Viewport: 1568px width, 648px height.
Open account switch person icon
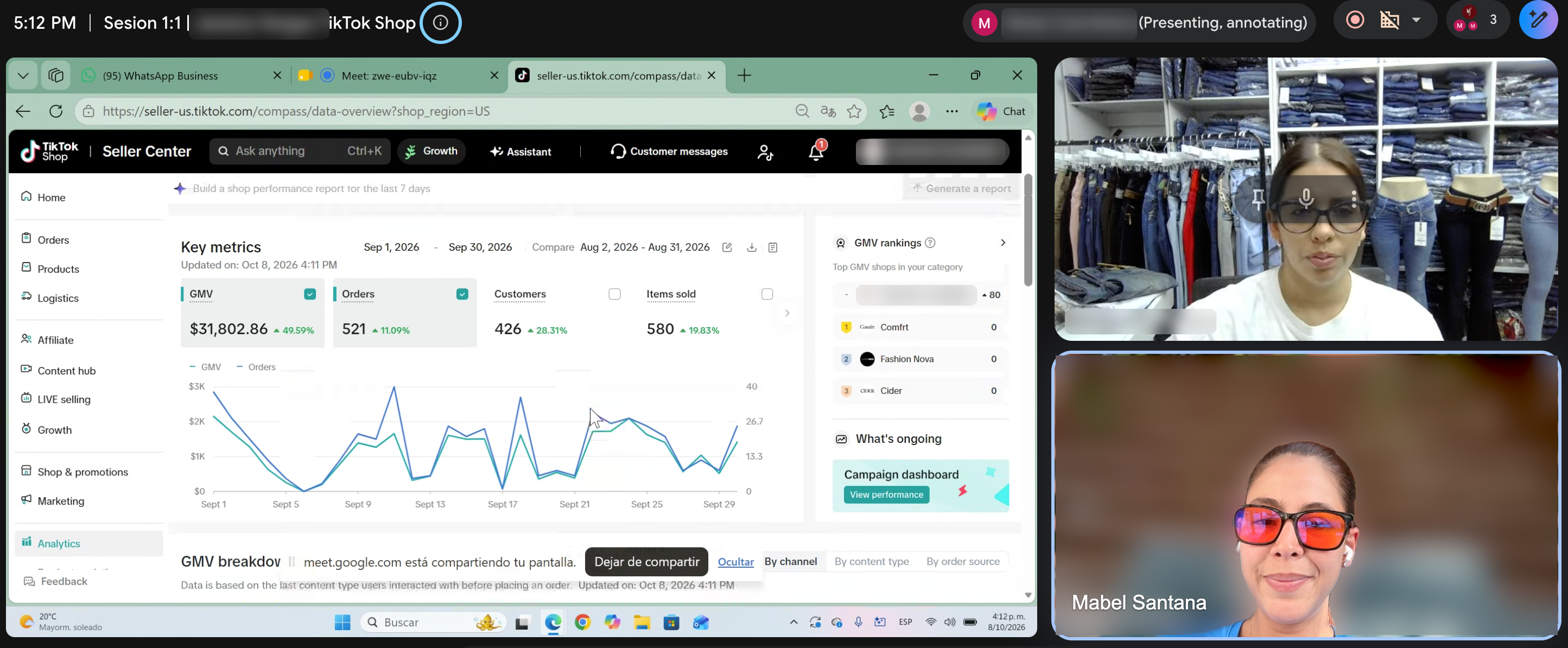(765, 152)
